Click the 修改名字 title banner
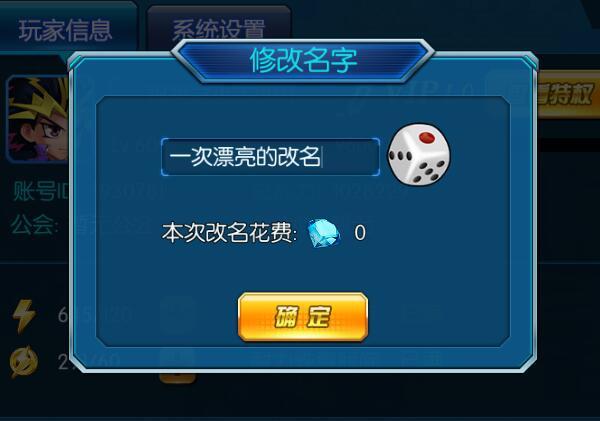Image resolution: width=600 pixels, height=421 pixels. (x=303, y=60)
